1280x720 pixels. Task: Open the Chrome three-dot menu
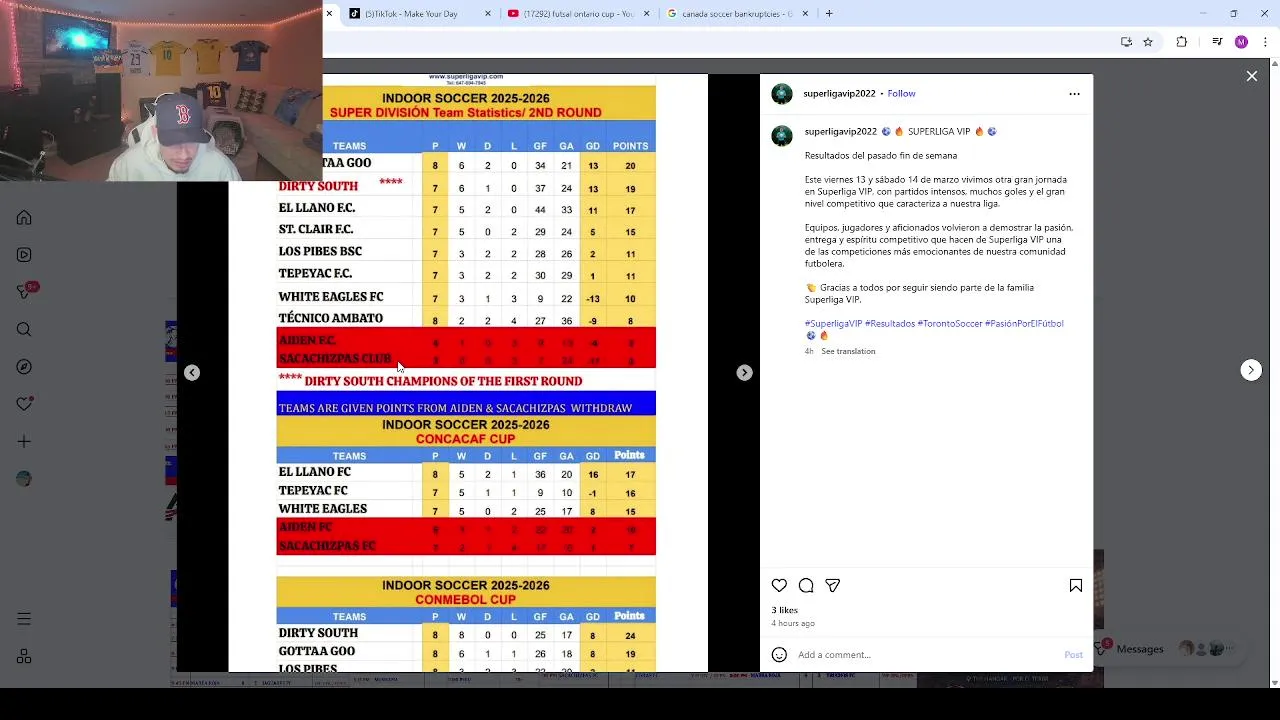(x=1266, y=42)
